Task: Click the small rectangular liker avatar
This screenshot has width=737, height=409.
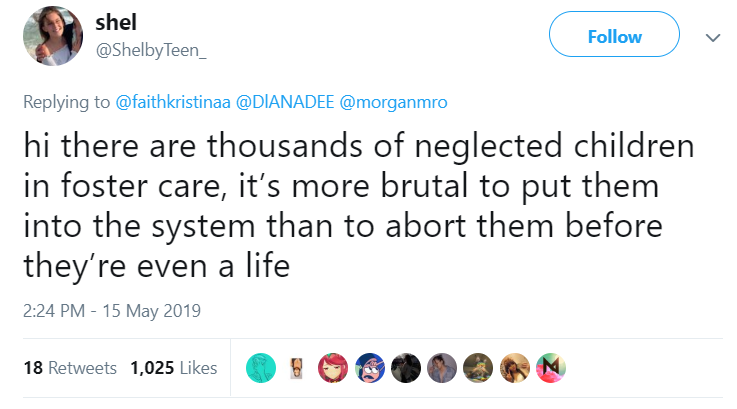Action: (x=297, y=368)
